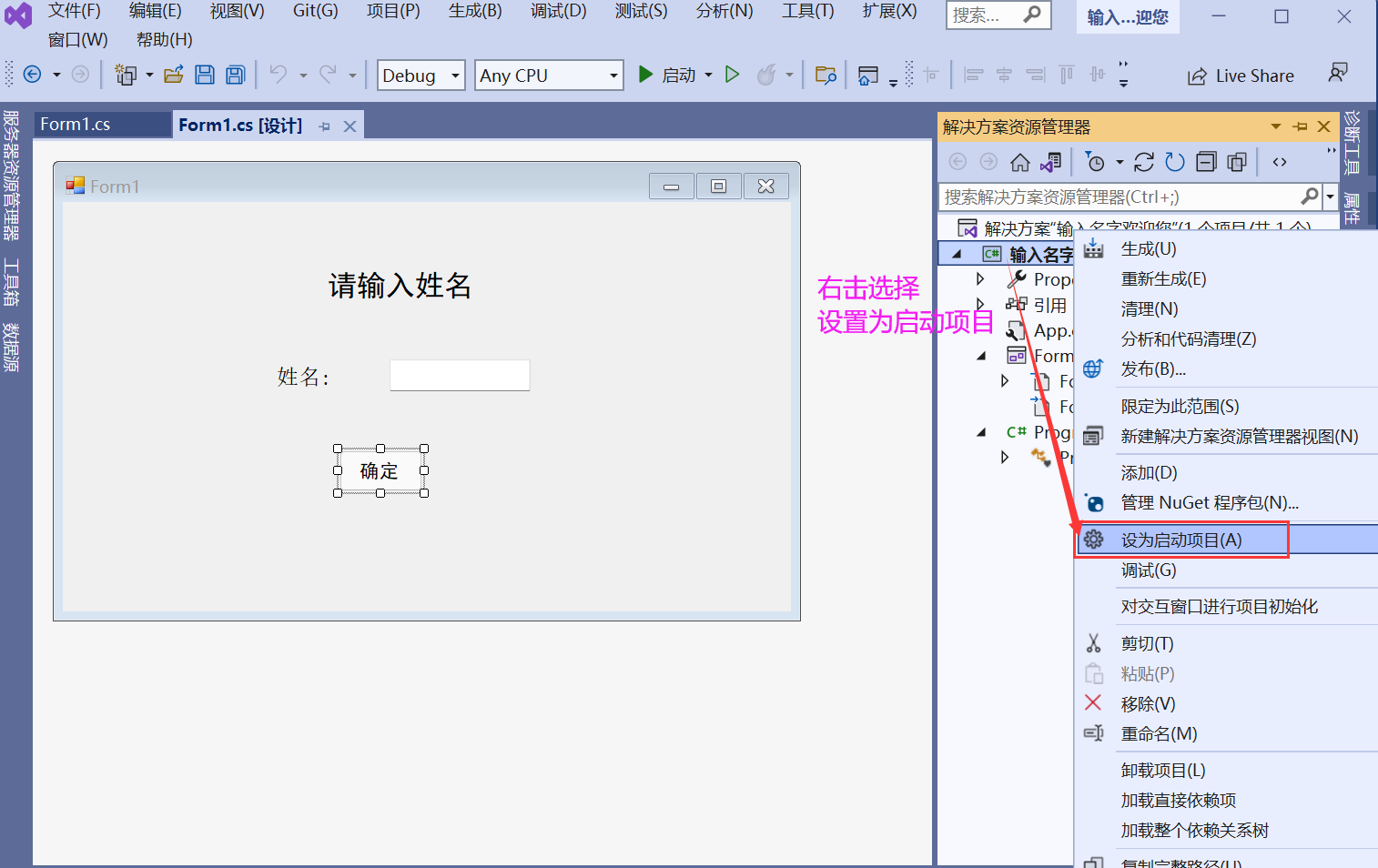Screen dimensions: 1378x868
Task: Toggle pin on Form1.cs [设计] tab
Action: point(325,126)
